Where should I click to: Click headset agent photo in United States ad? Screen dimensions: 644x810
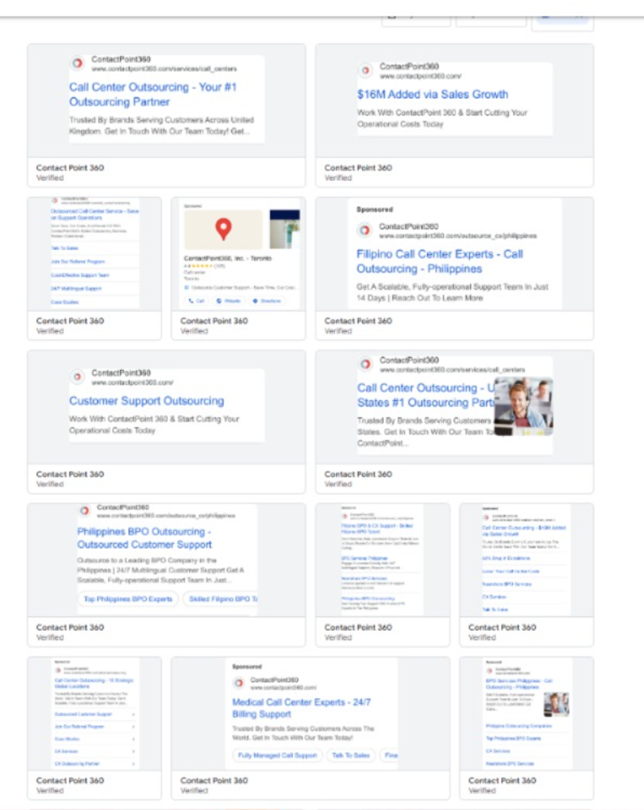coord(523,406)
